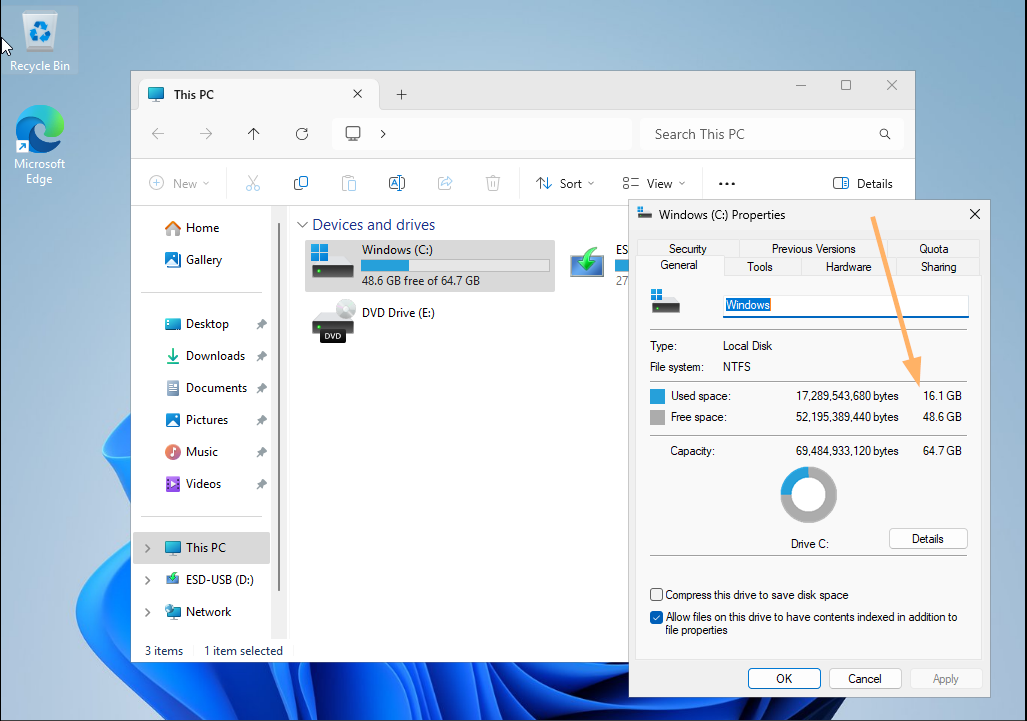Open Downloads folder in sidebar
This screenshot has height=721, width=1027.
point(215,356)
